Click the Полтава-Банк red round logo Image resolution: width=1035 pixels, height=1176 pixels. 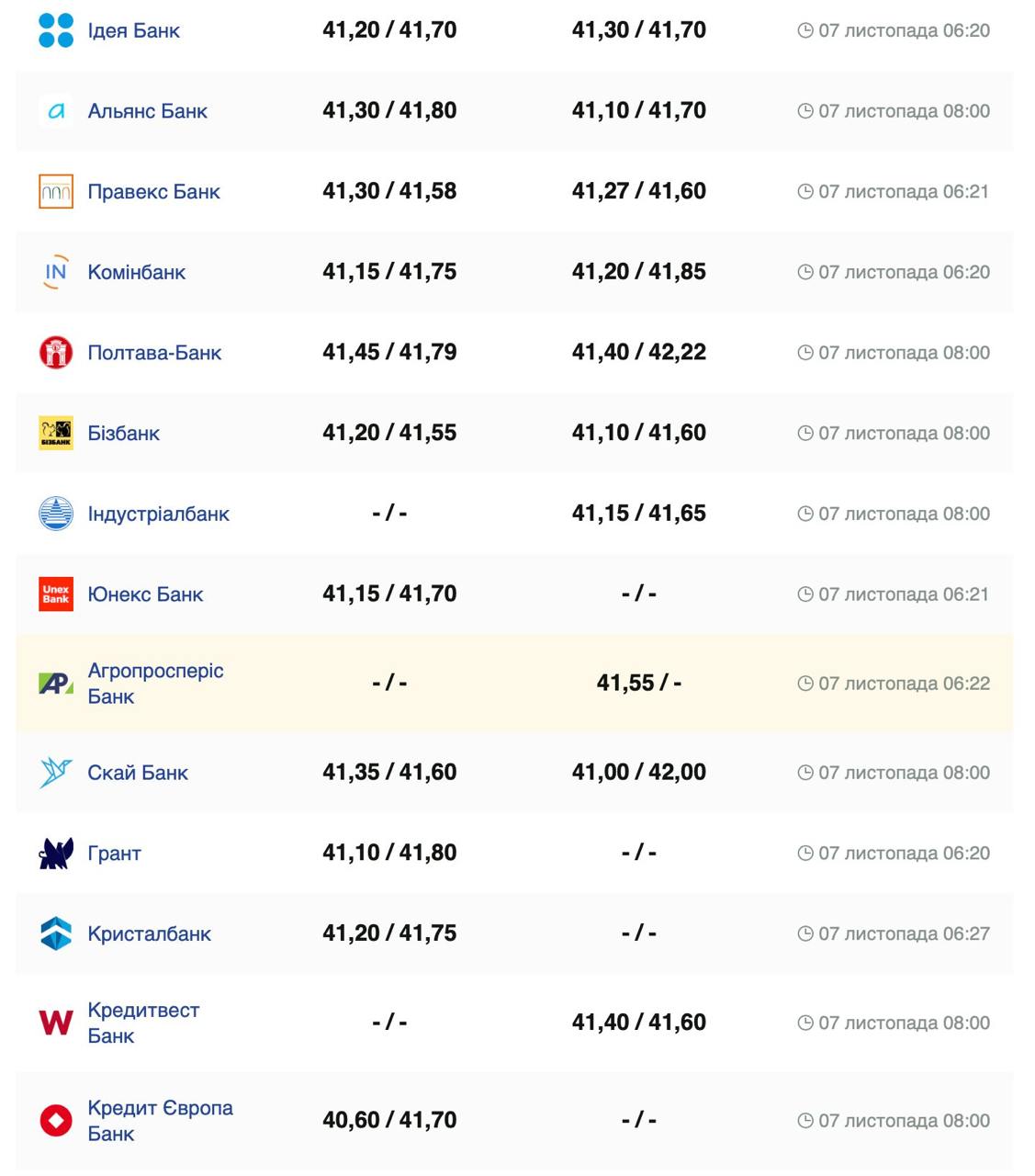coord(56,353)
